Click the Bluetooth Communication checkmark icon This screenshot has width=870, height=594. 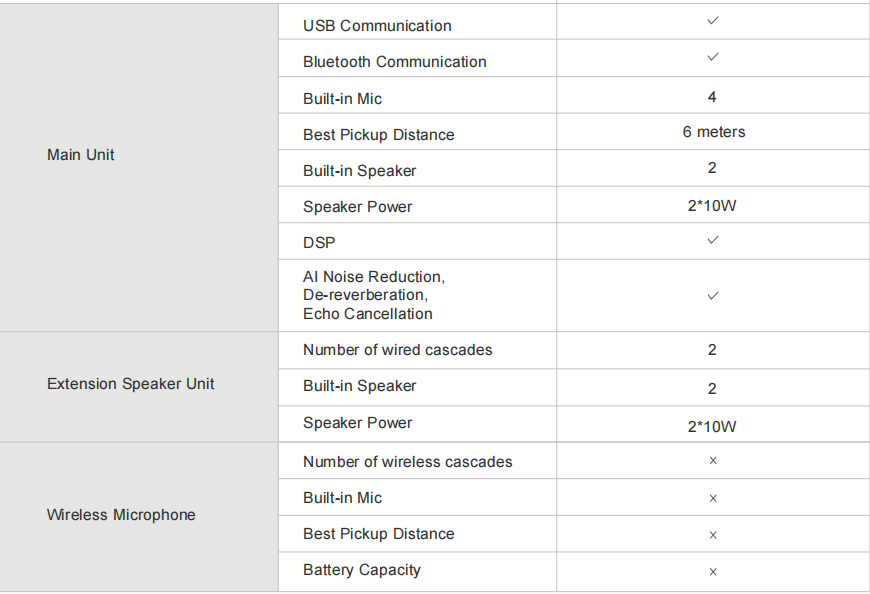[x=713, y=57]
